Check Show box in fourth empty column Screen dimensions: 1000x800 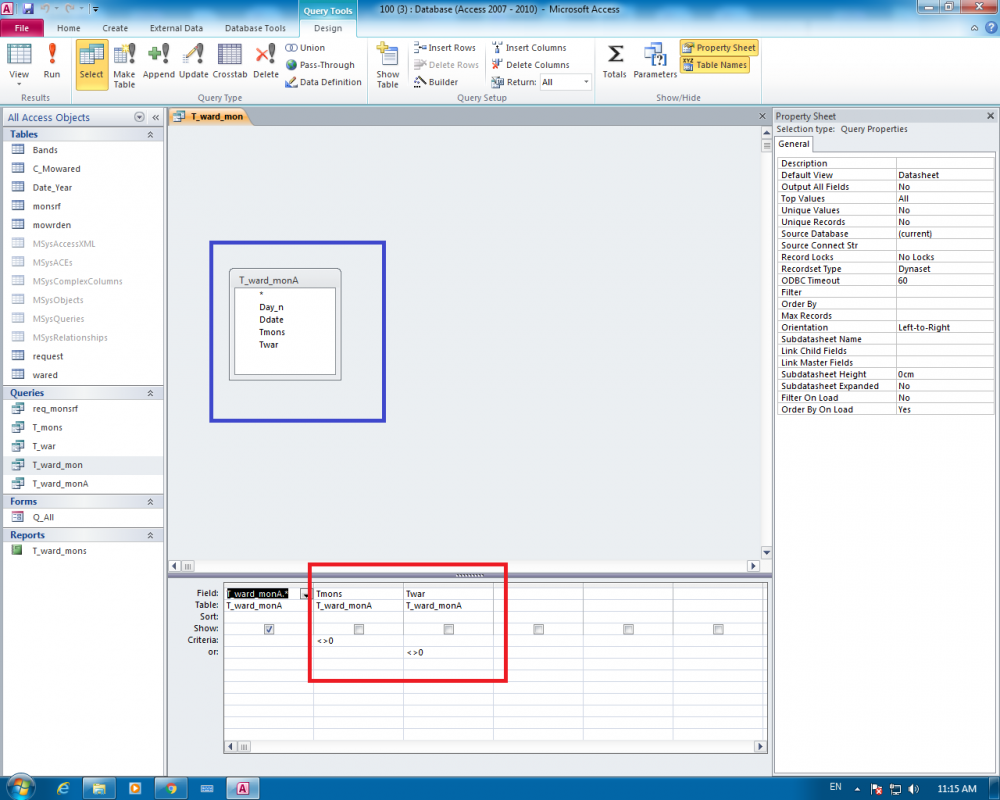click(x=539, y=630)
